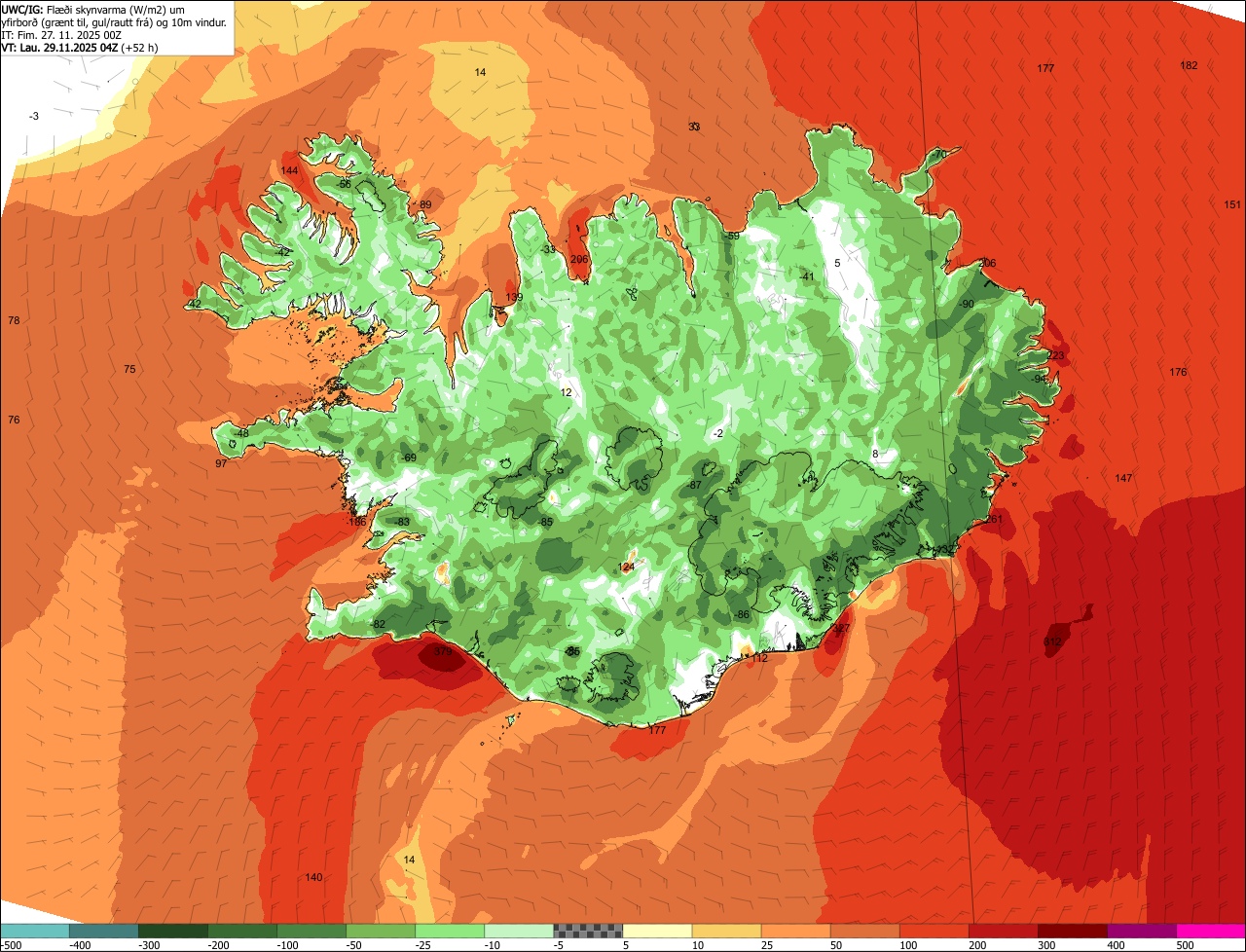Screen dimensions: 1246x952
Task: Click the -50 to -25 green legend swatch
Action: click(x=380, y=931)
